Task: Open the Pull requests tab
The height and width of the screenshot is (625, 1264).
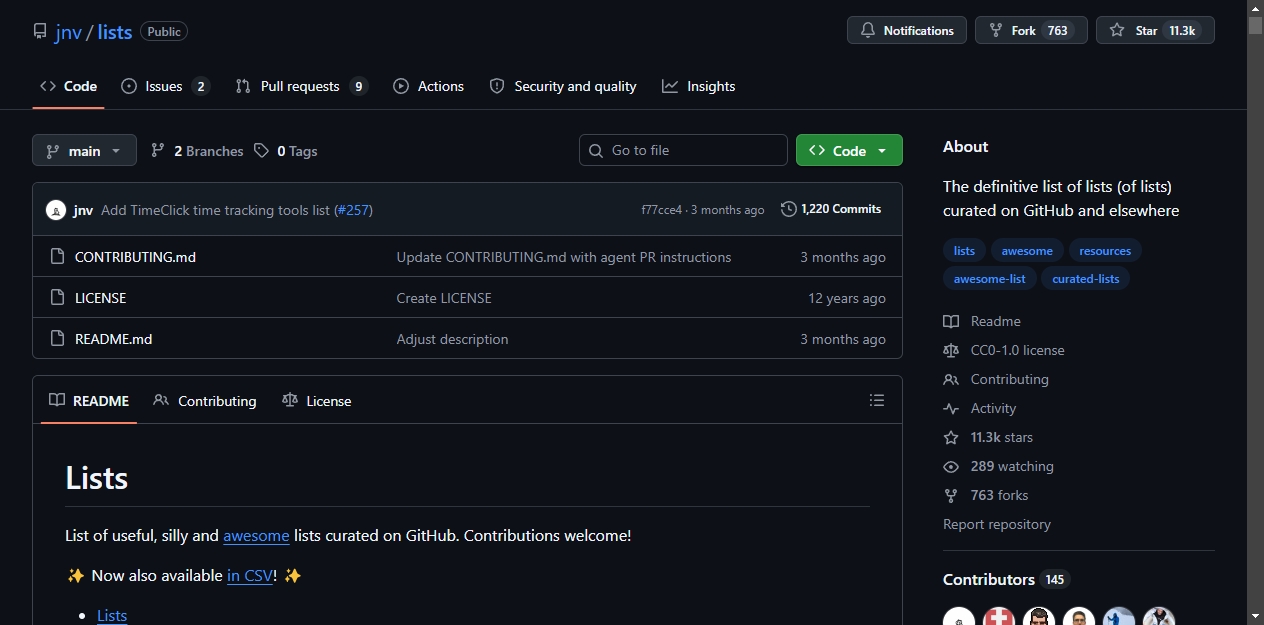Action: tap(301, 86)
